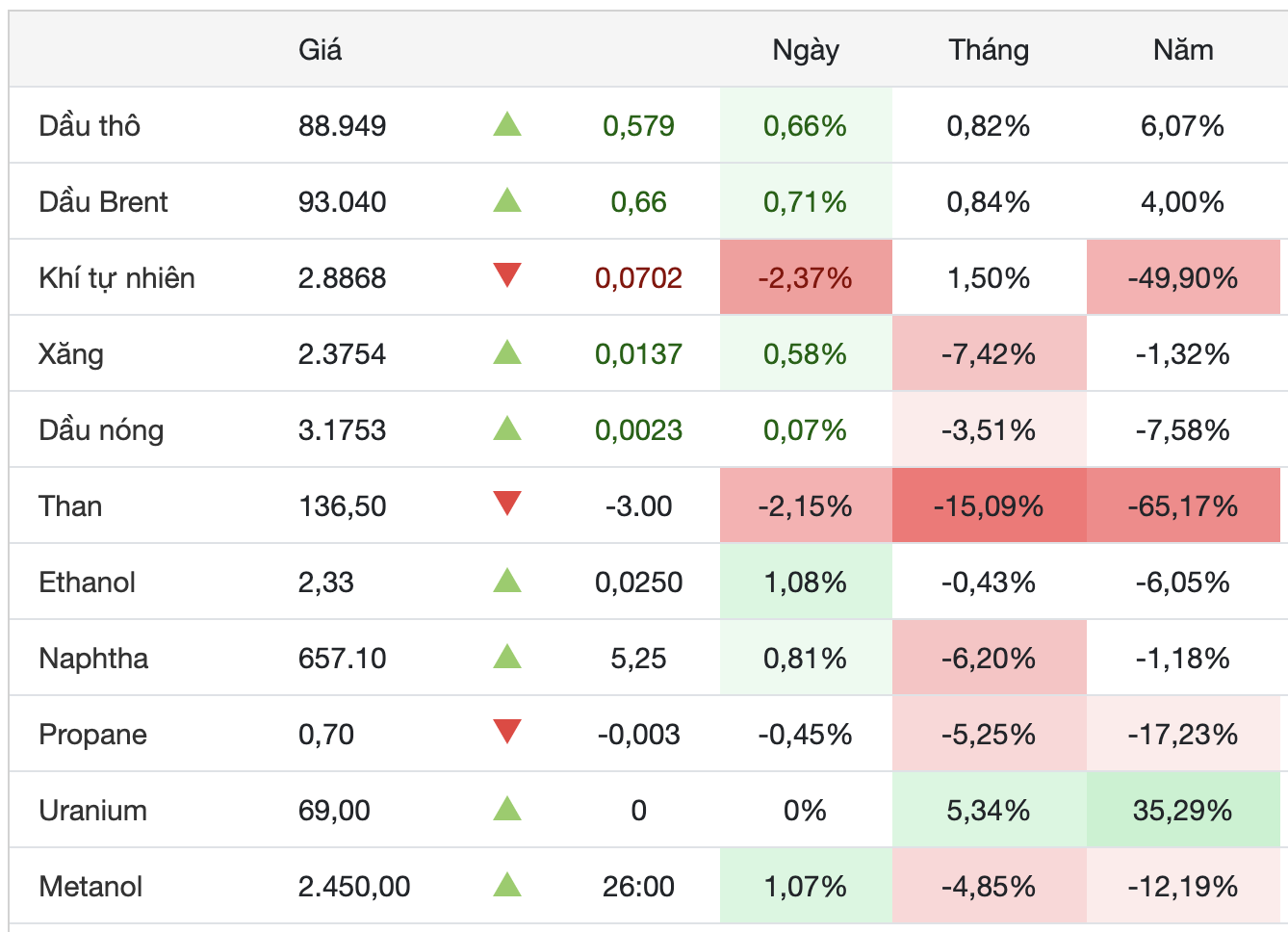Click the red down arrow in Than row
The height and width of the screenshot is (932, 1288).
[x=507, y=504]
